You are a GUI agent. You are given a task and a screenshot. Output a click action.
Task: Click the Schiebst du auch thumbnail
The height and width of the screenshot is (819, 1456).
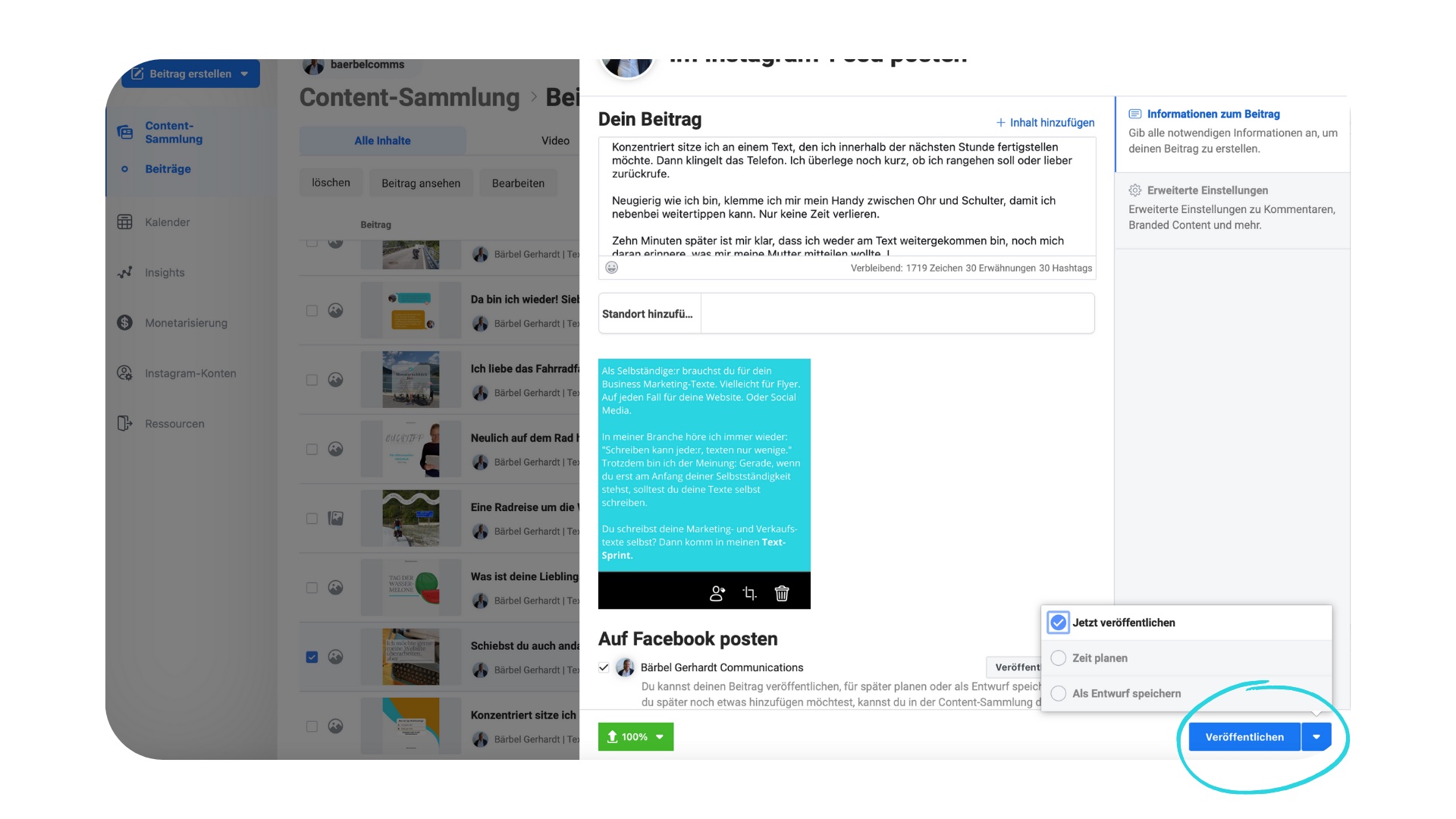click(411, 657)
